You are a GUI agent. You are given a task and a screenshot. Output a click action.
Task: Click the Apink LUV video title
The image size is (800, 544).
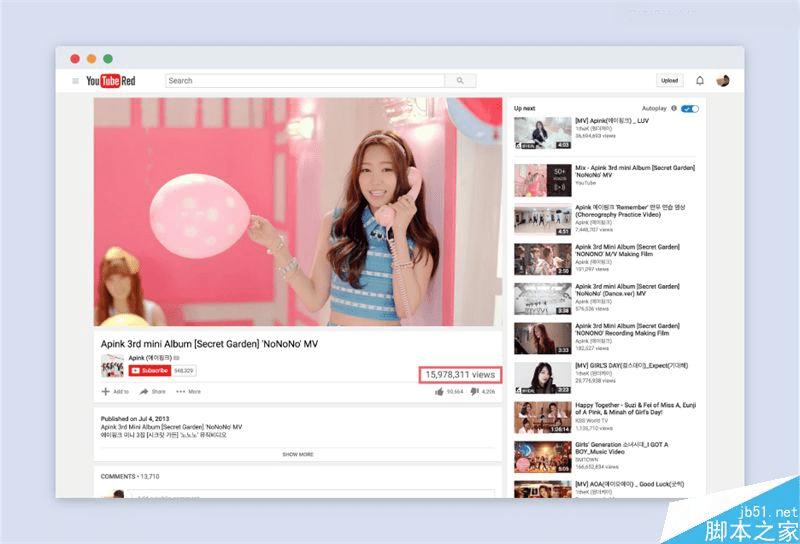point(612,121)
